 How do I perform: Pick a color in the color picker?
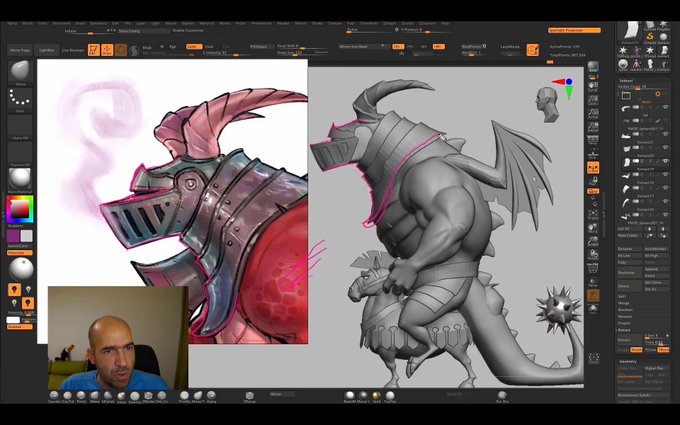20,209
